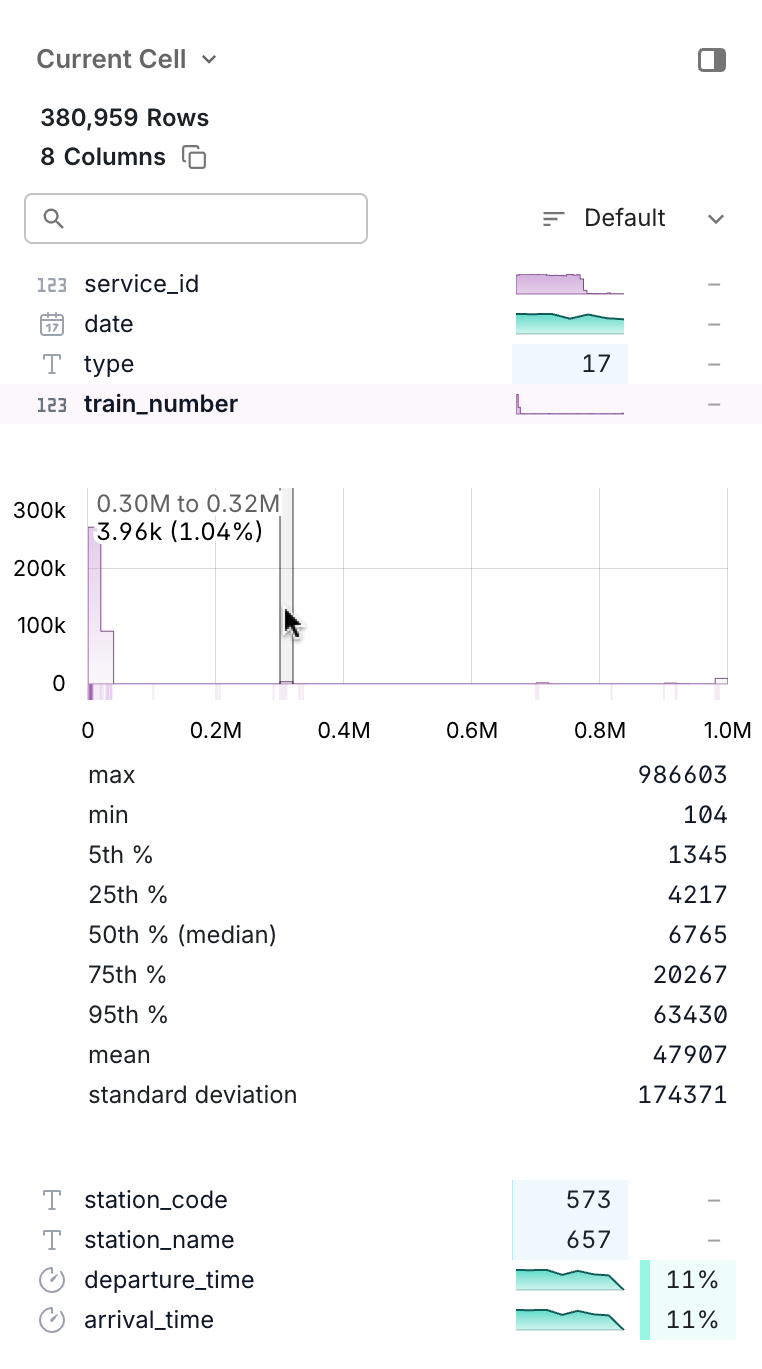
Task: Click the clock icon beside departure_time
Action: (51, 1279)
